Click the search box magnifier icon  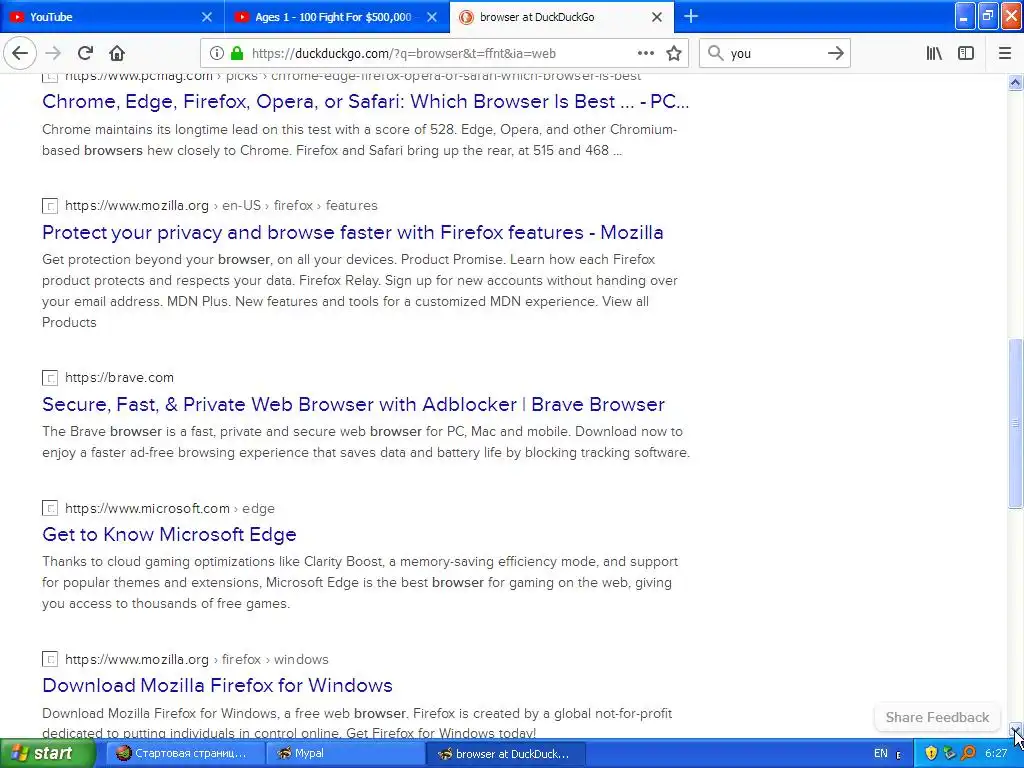(715, 53)
